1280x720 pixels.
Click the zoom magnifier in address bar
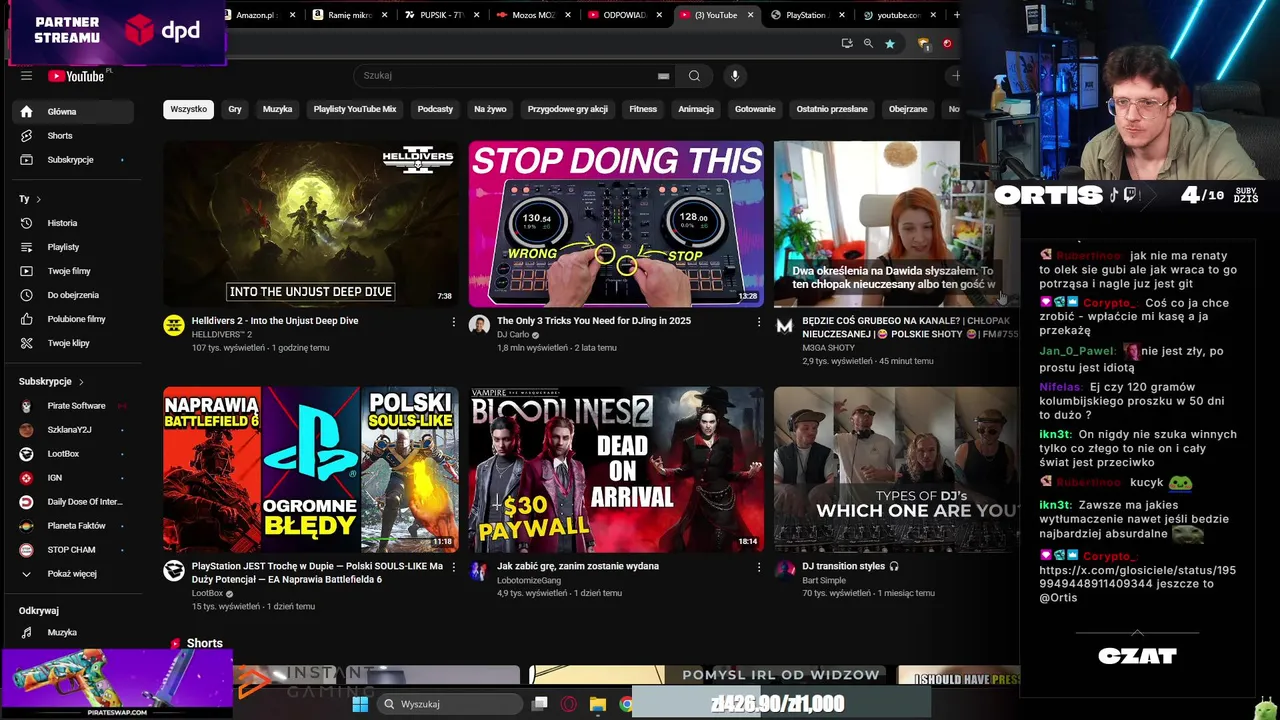868,44
